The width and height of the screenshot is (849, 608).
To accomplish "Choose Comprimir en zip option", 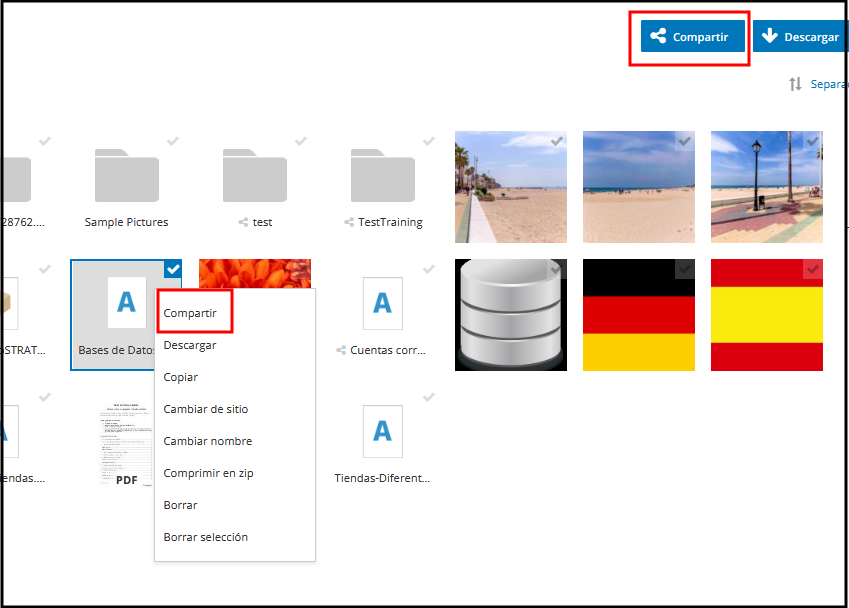I will pyautogui.click(x=209, y=473).
